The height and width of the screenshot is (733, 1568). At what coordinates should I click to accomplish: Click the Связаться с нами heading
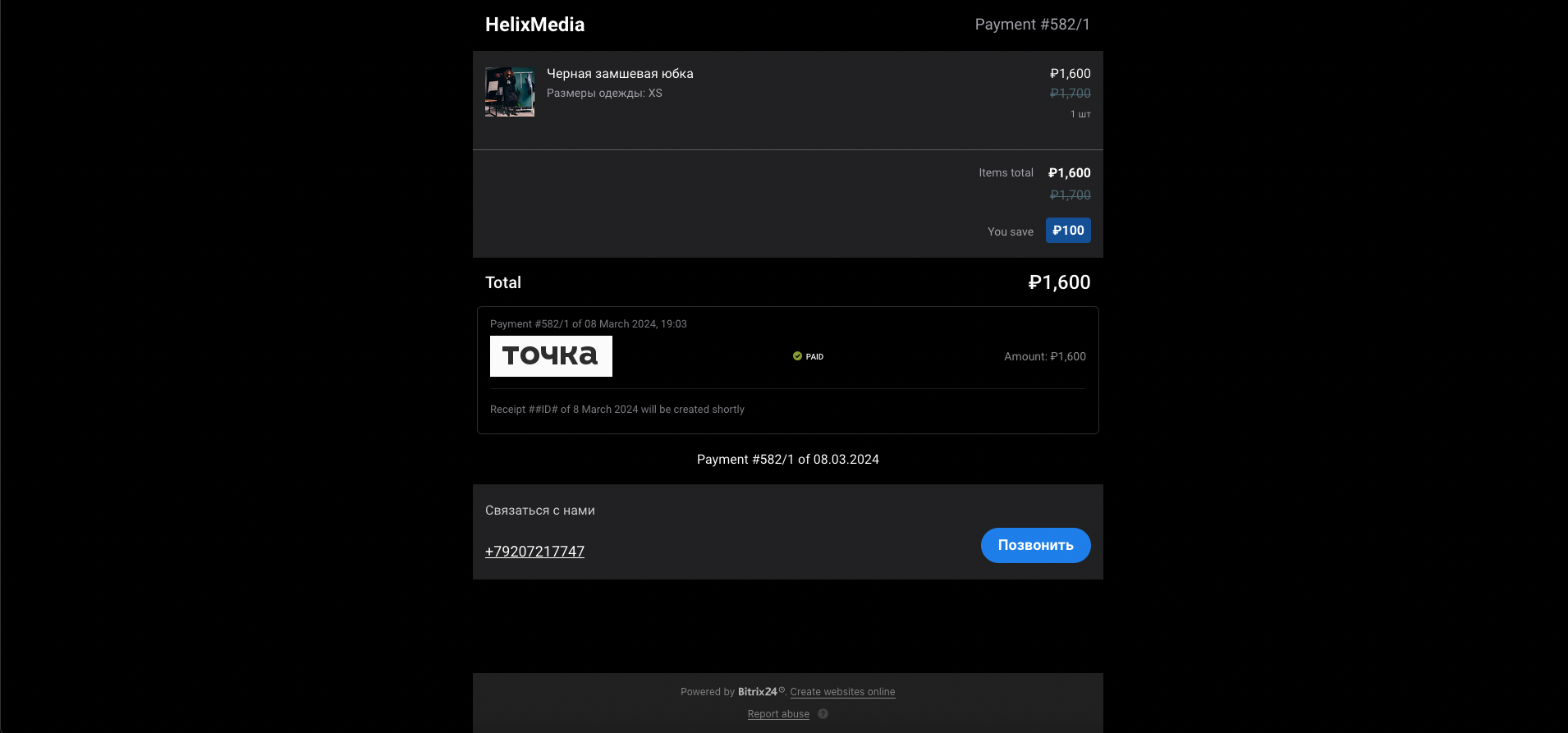(539, 511)
